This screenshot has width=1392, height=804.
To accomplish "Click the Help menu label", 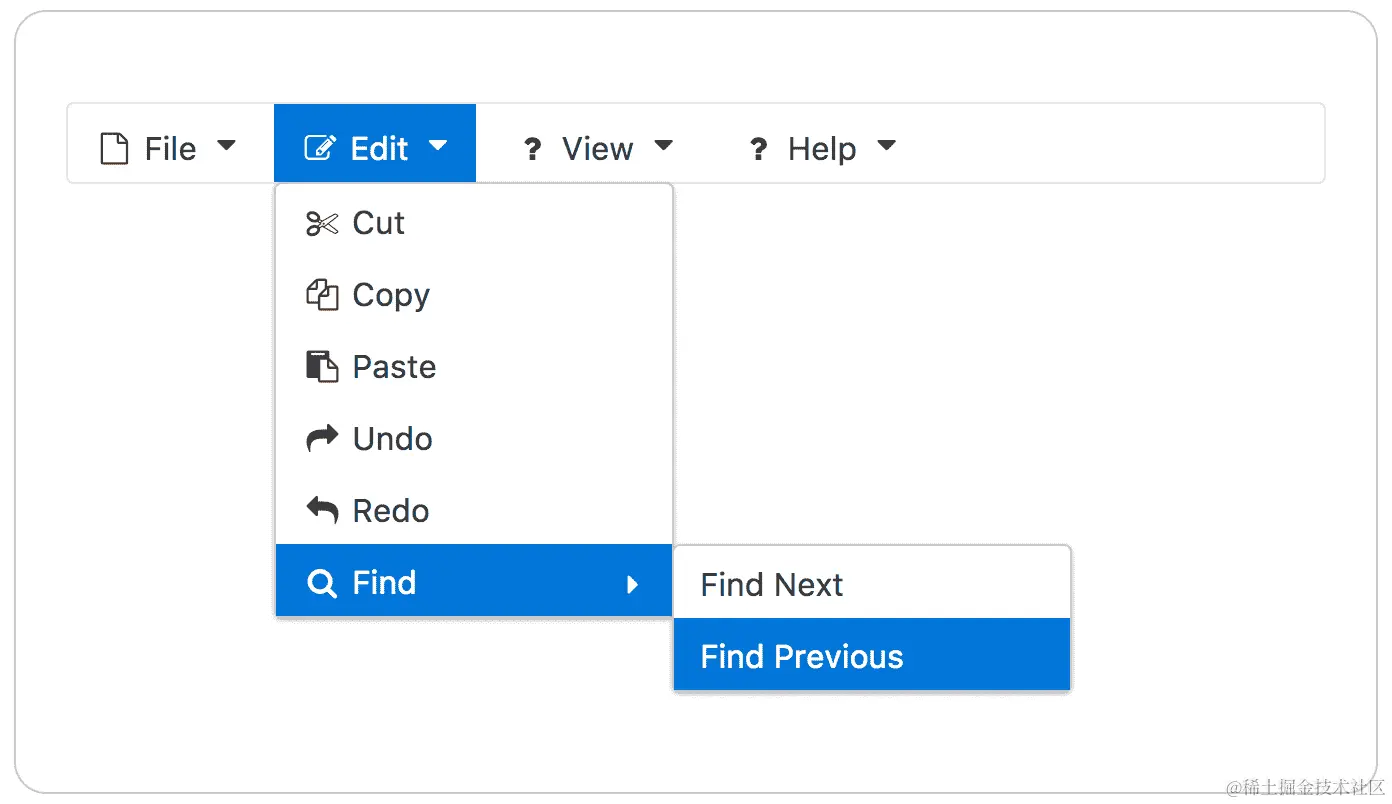I will click(x=822, y=149).
